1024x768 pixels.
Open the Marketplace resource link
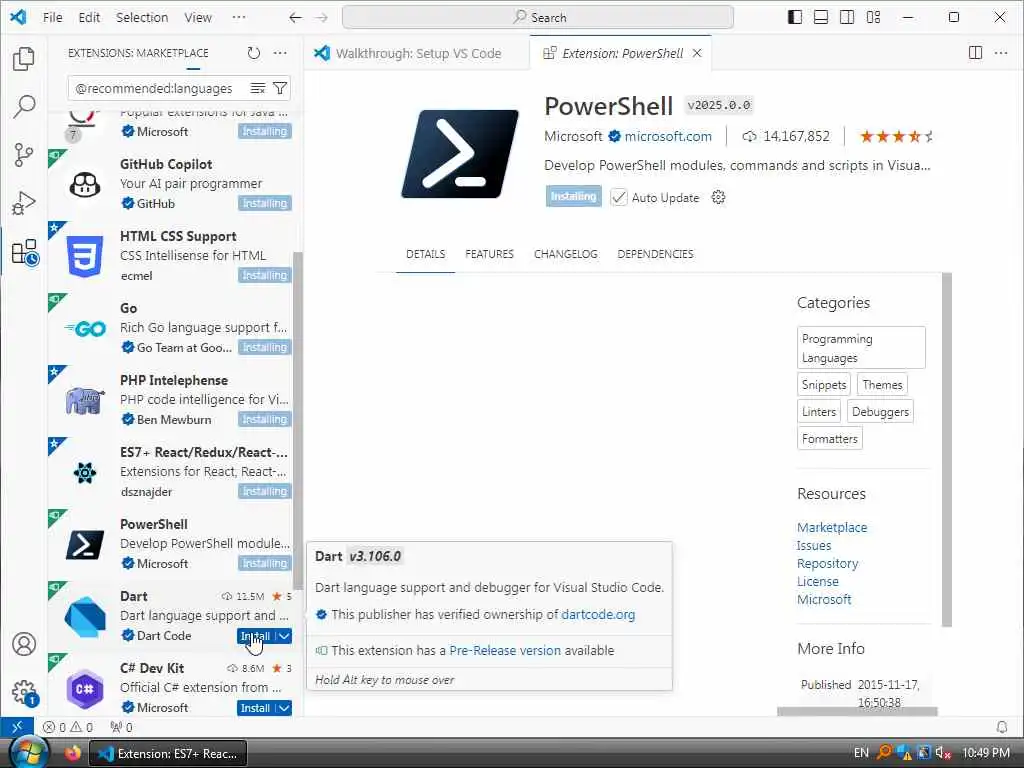point(832,527)
